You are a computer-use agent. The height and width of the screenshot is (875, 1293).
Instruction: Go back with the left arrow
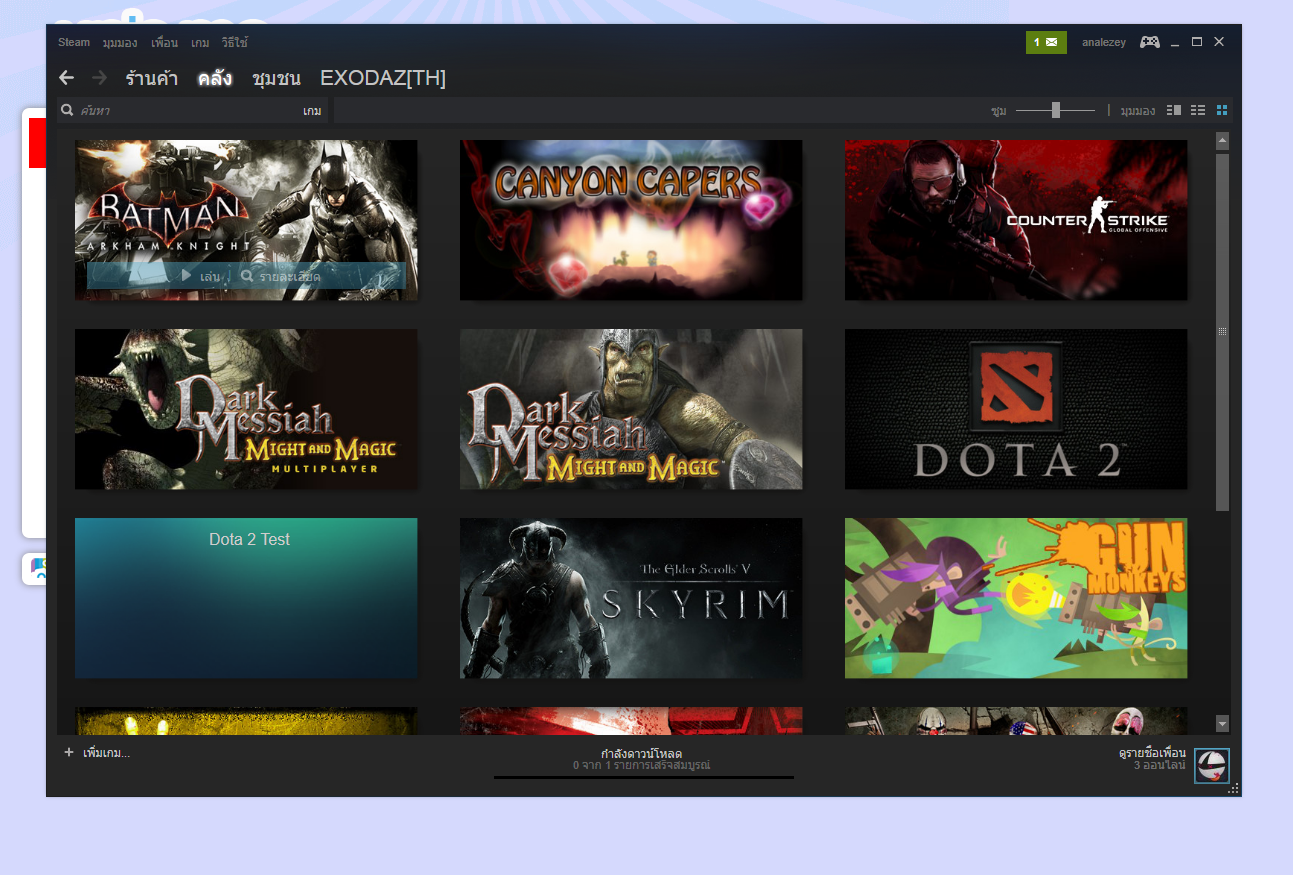pyautogui.click(x=66, y=78)
